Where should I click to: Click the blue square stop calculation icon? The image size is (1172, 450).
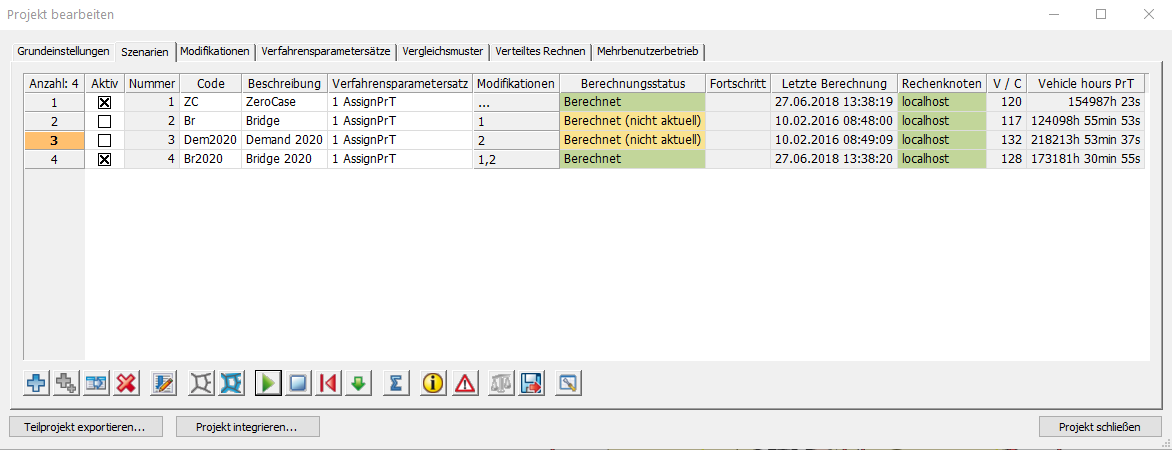pos(298,383)
